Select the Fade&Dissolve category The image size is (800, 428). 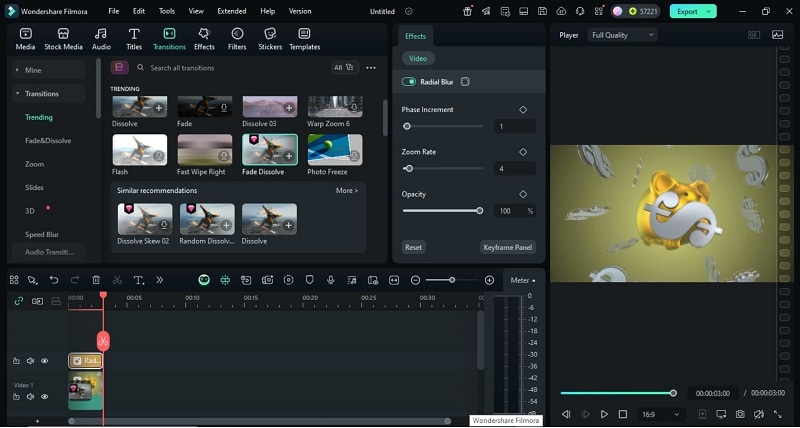[48, 141]
